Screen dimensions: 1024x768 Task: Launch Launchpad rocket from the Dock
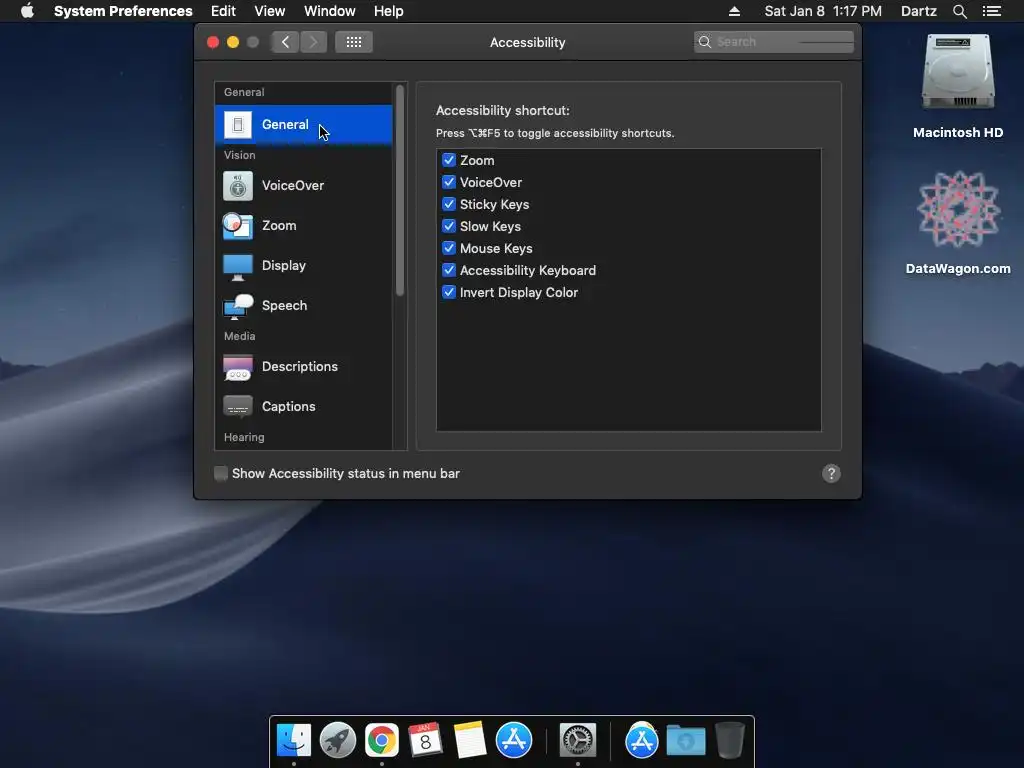[x=338, y=741]
